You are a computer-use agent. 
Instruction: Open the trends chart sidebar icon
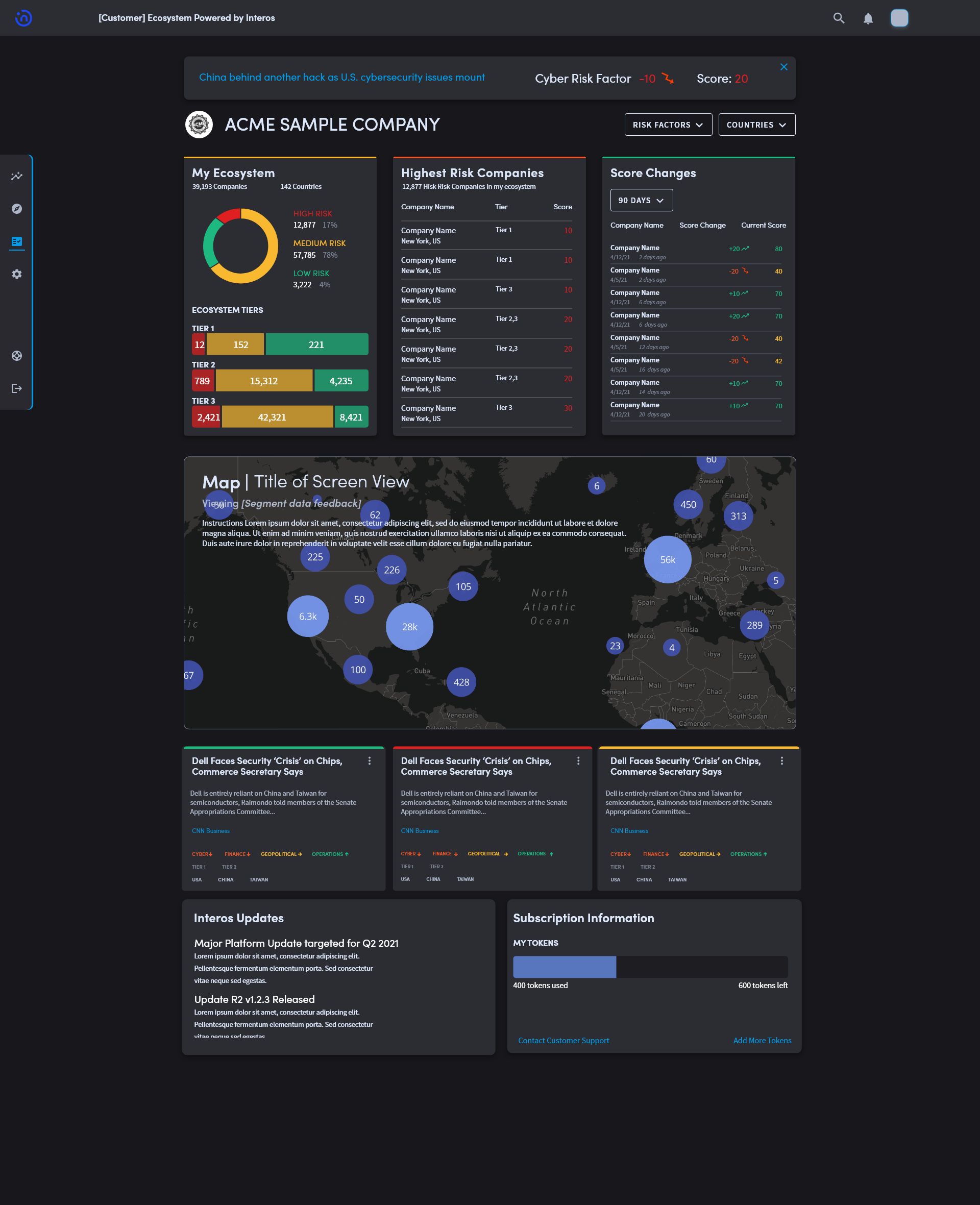[17, 176]
